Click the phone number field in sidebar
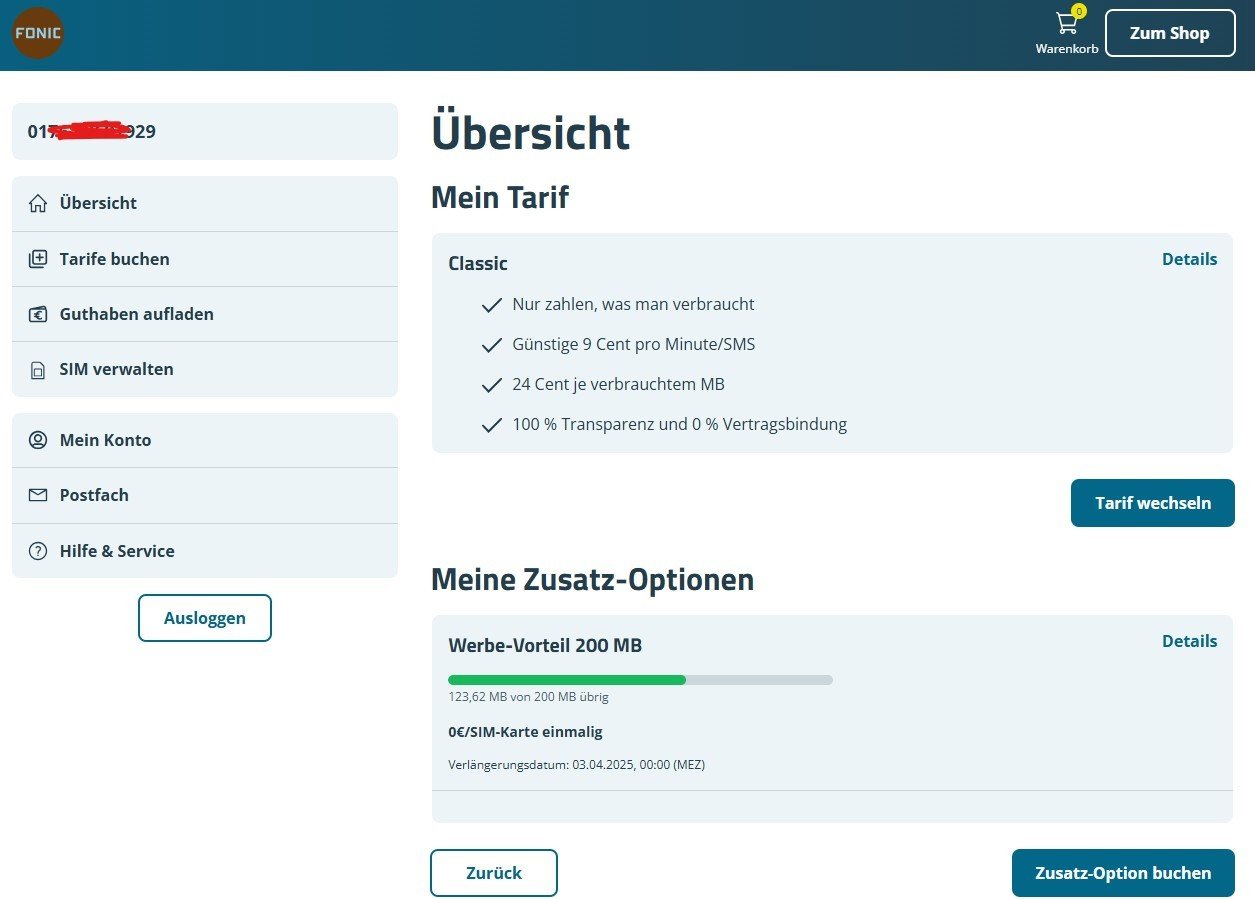 [204, 131]
